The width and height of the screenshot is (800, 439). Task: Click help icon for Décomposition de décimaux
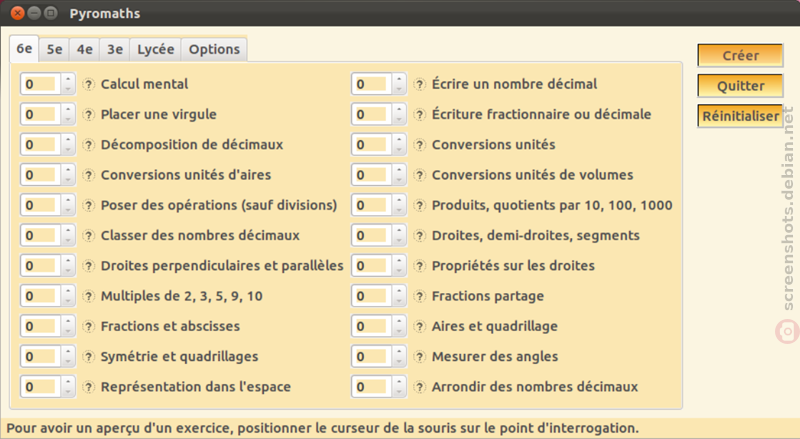click(x=89, y=145)
